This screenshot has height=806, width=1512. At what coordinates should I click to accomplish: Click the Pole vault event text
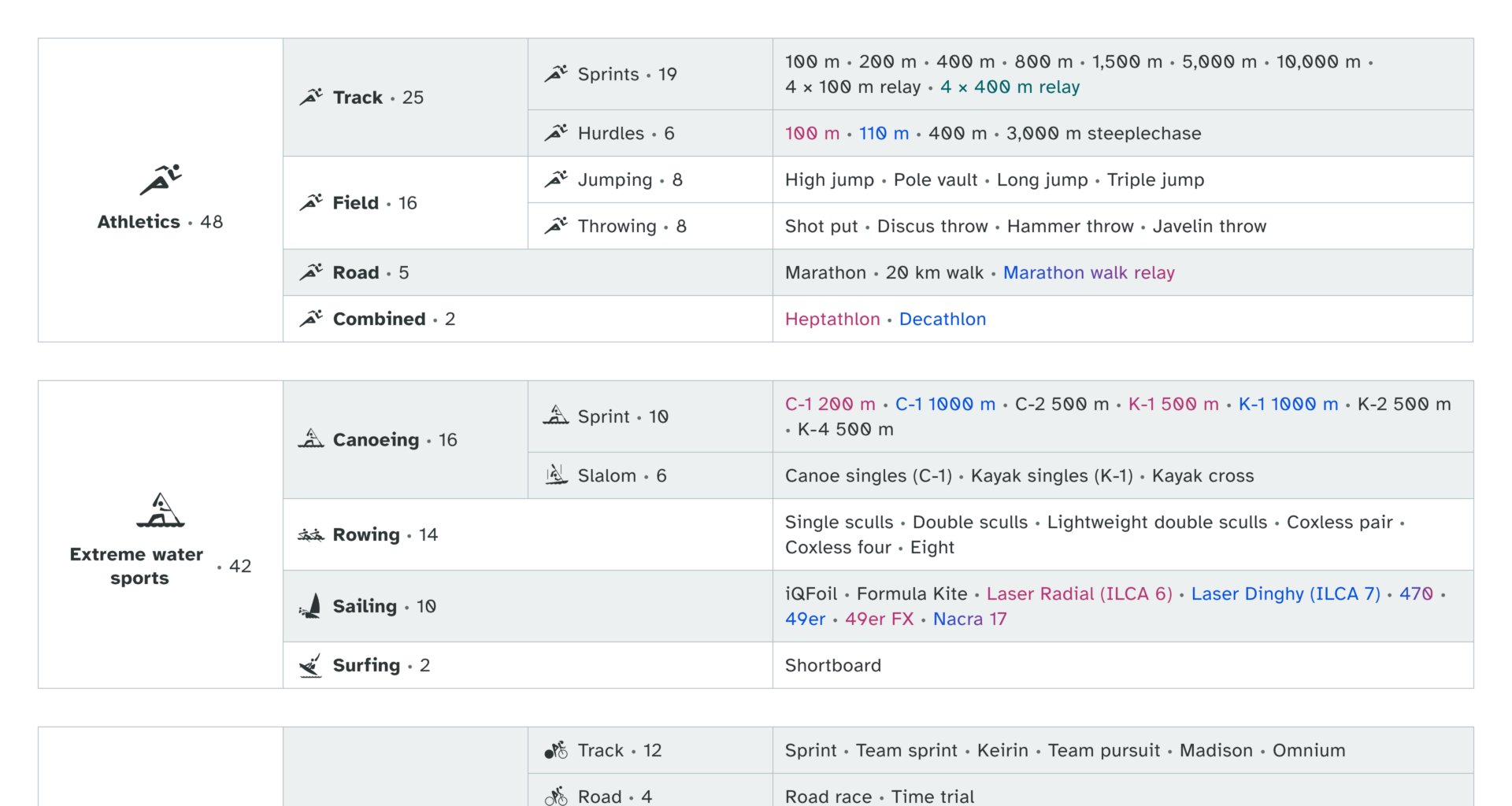pyautogui.click(x=936, y=179)
